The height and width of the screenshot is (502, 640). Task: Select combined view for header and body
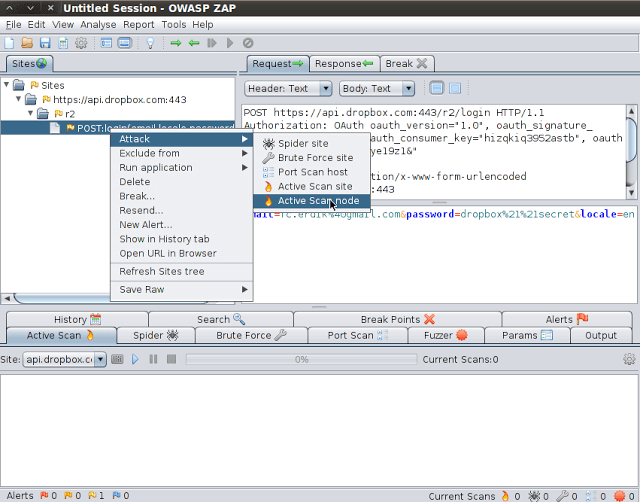(455, 88)
